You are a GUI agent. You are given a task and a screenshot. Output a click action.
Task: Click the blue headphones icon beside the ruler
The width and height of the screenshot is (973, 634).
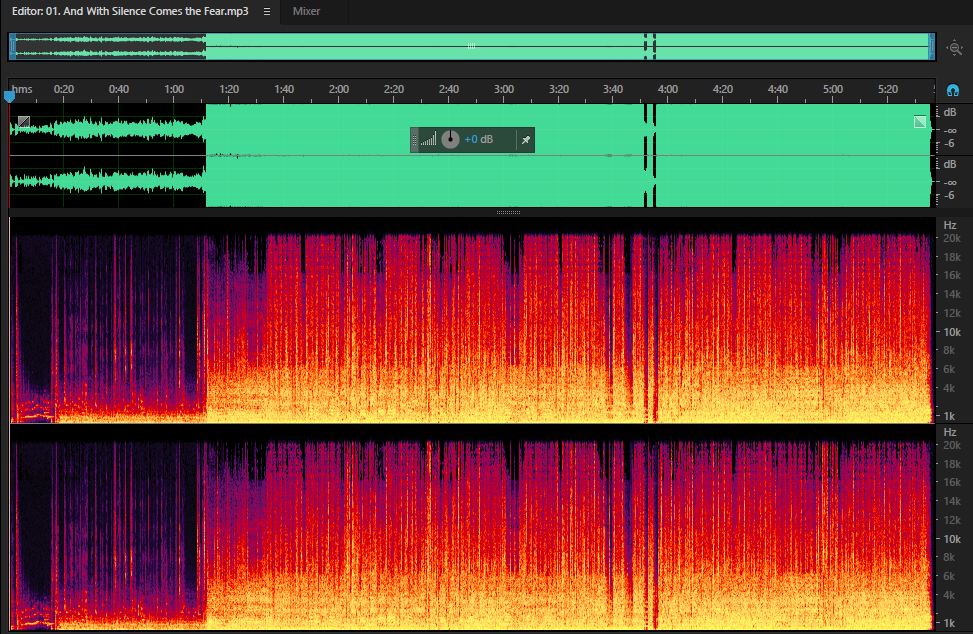point(953,91)
